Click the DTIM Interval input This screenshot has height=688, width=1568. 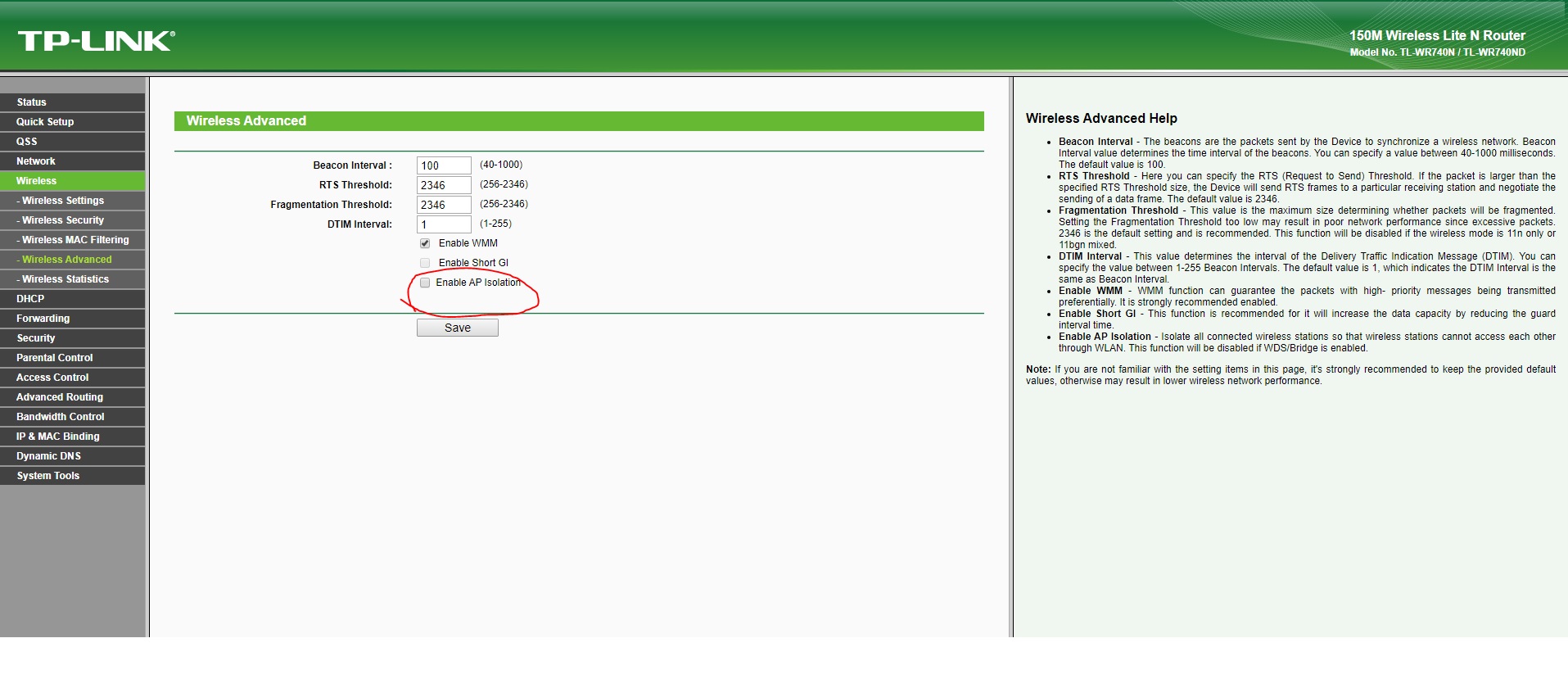(x=443, y=224)
